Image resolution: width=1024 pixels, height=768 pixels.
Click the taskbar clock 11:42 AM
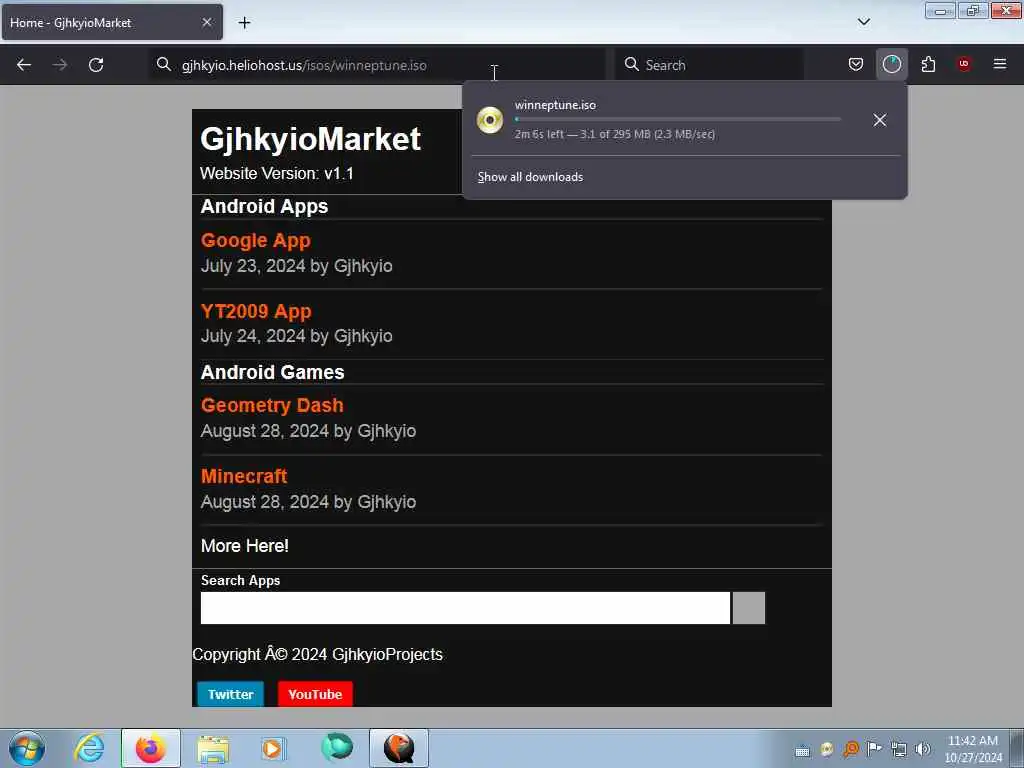click(x=973, y=741)
